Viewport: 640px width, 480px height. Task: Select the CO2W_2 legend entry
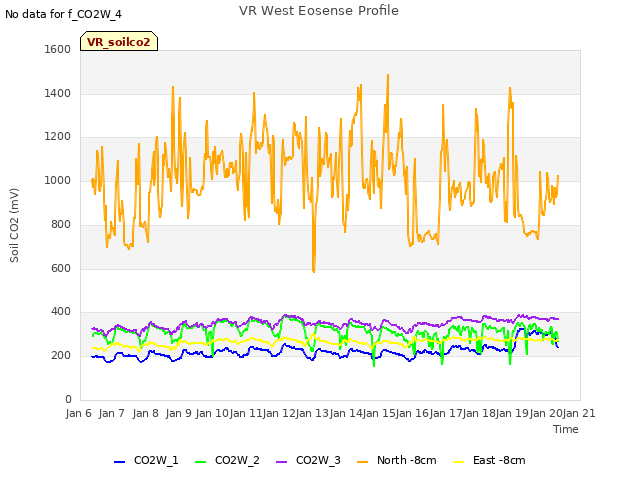click(227, 460)
